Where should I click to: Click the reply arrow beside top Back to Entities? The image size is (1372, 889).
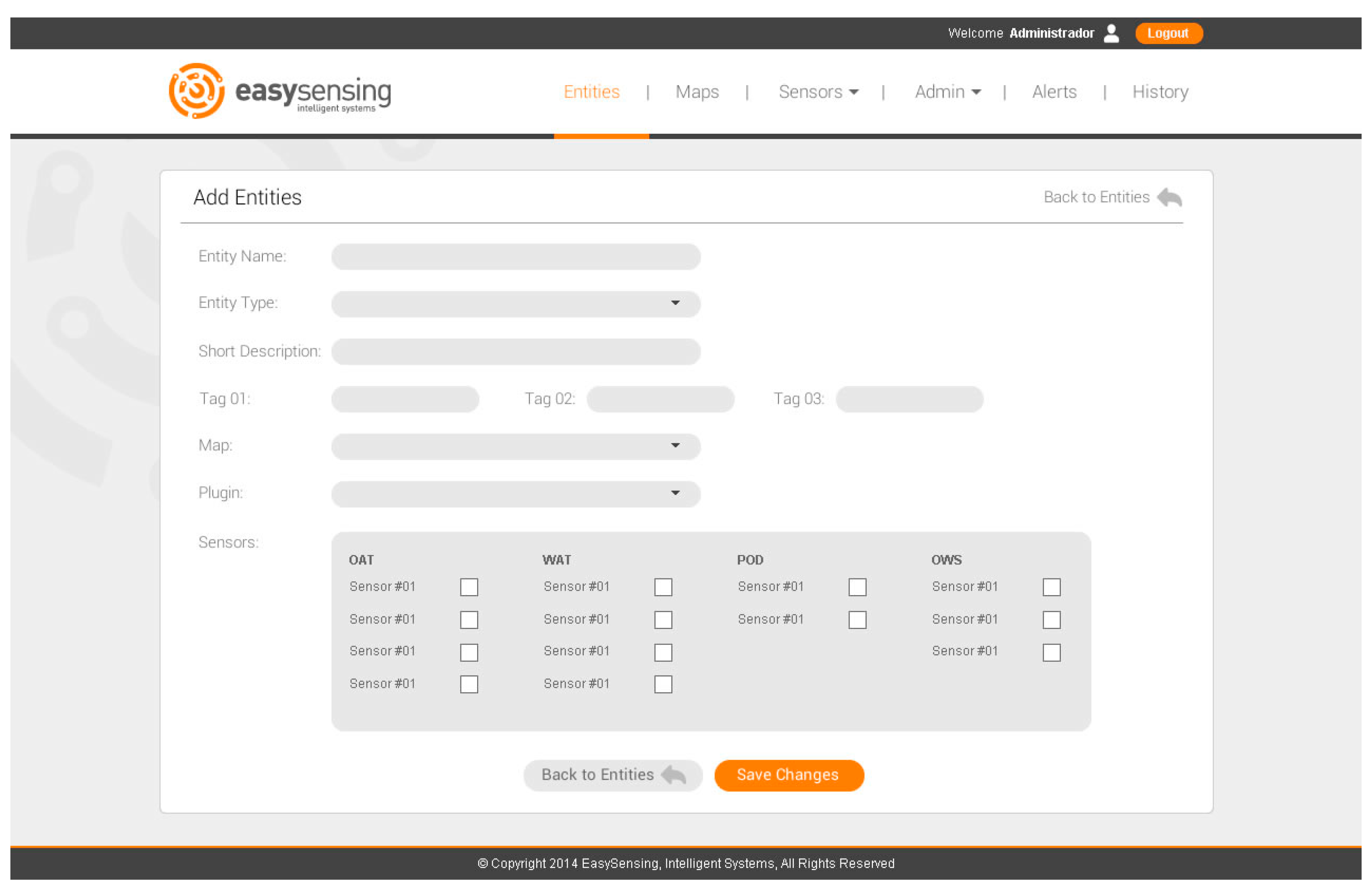pos(1169,197)
